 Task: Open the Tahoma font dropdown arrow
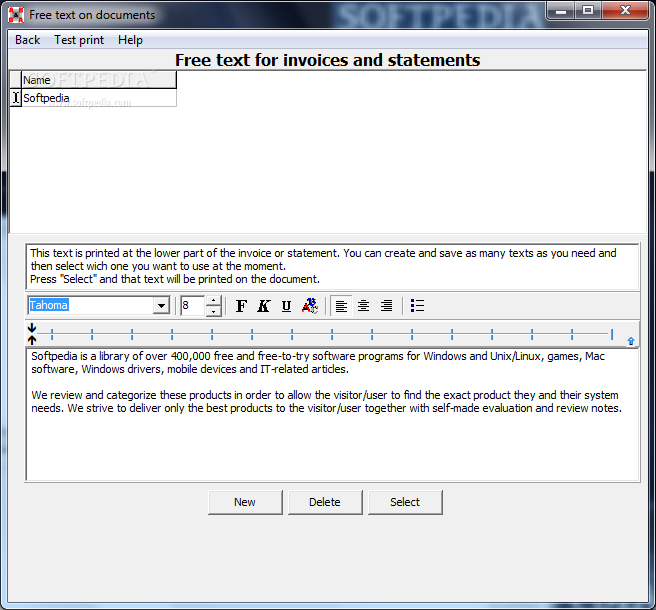point(161,305)
